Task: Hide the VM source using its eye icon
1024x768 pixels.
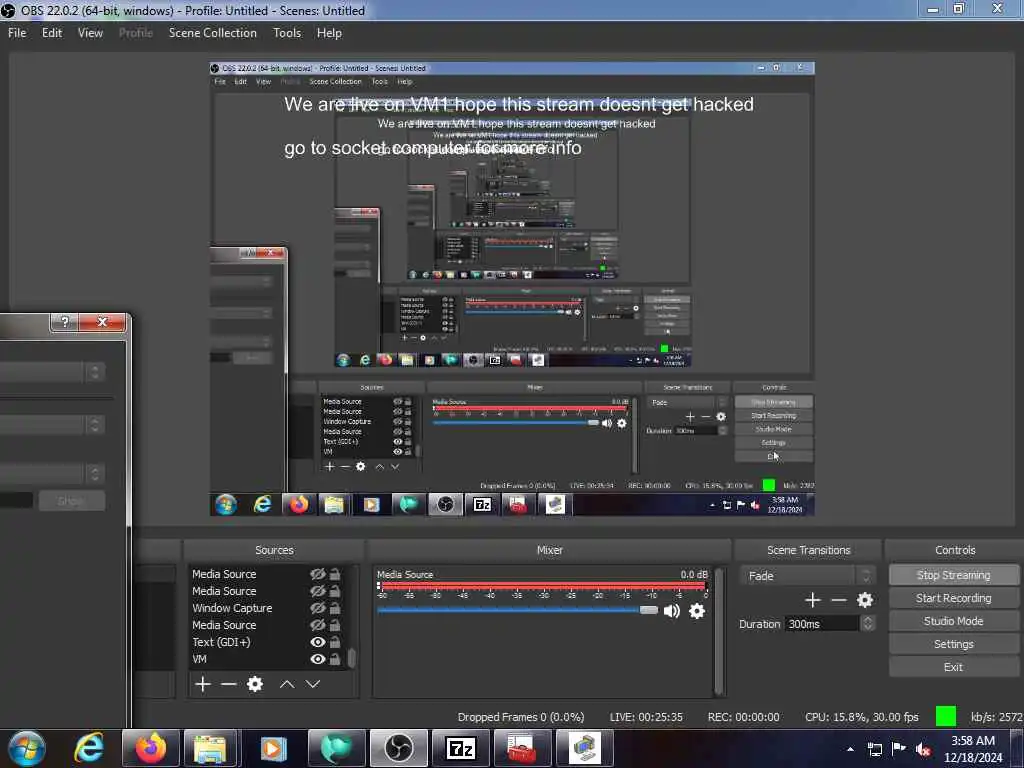Action: click(317, 659)
